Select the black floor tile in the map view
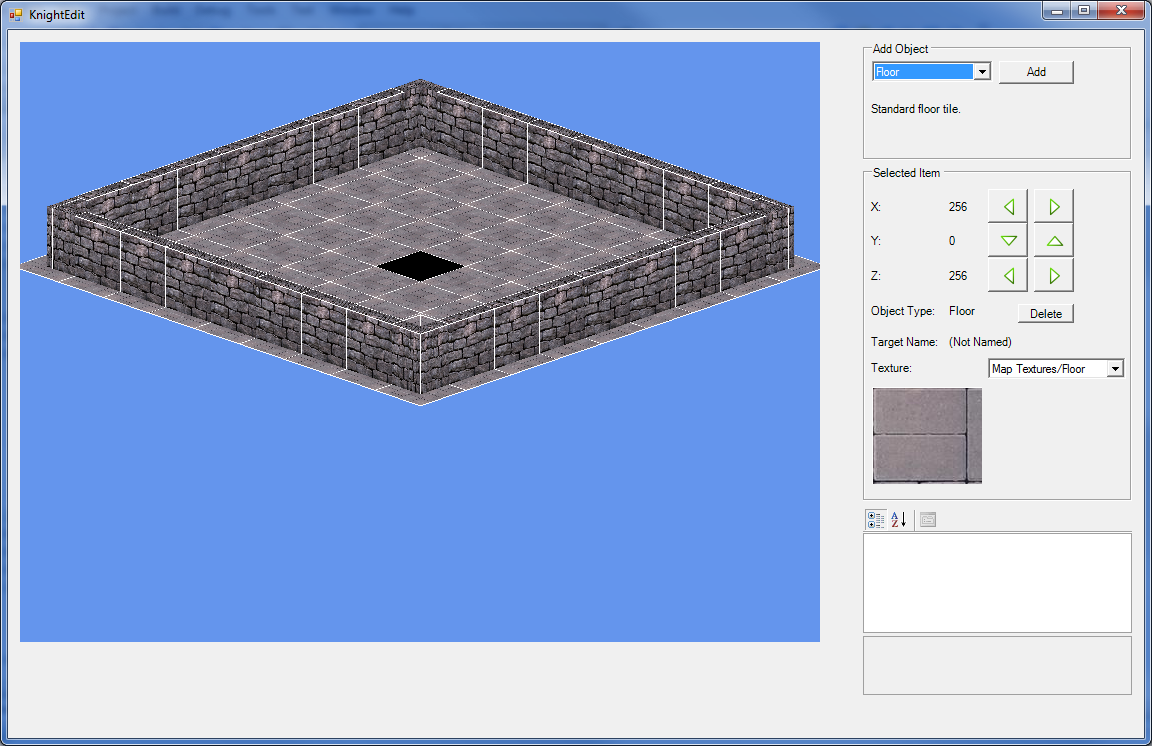Viewport: 1152px width, 746px height. tap(418, 267)
